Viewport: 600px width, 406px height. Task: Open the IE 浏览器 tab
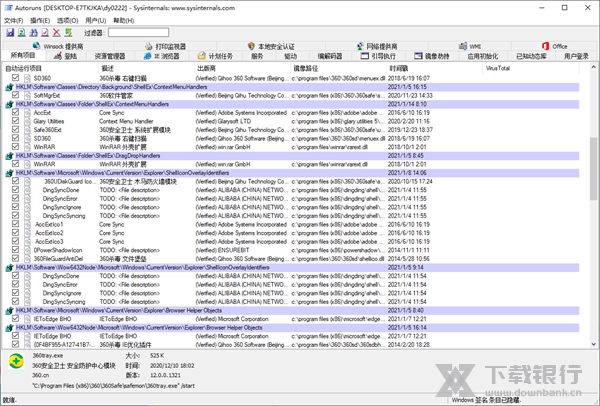(x=161, y=56)
